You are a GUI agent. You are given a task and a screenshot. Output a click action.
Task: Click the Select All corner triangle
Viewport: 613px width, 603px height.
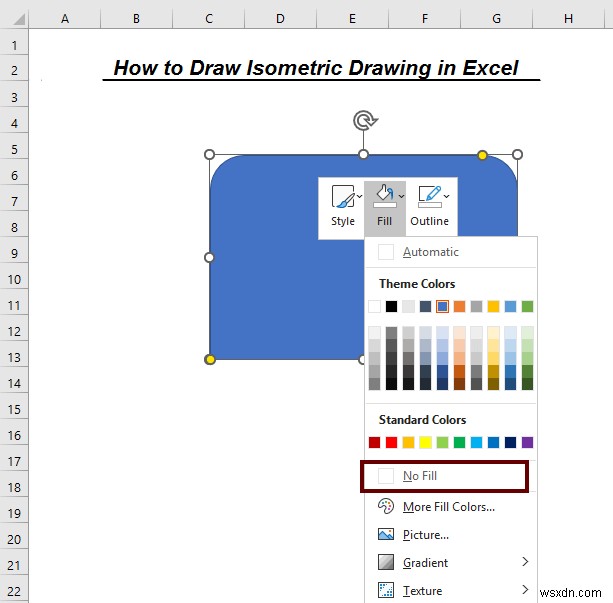coord(19,19)
